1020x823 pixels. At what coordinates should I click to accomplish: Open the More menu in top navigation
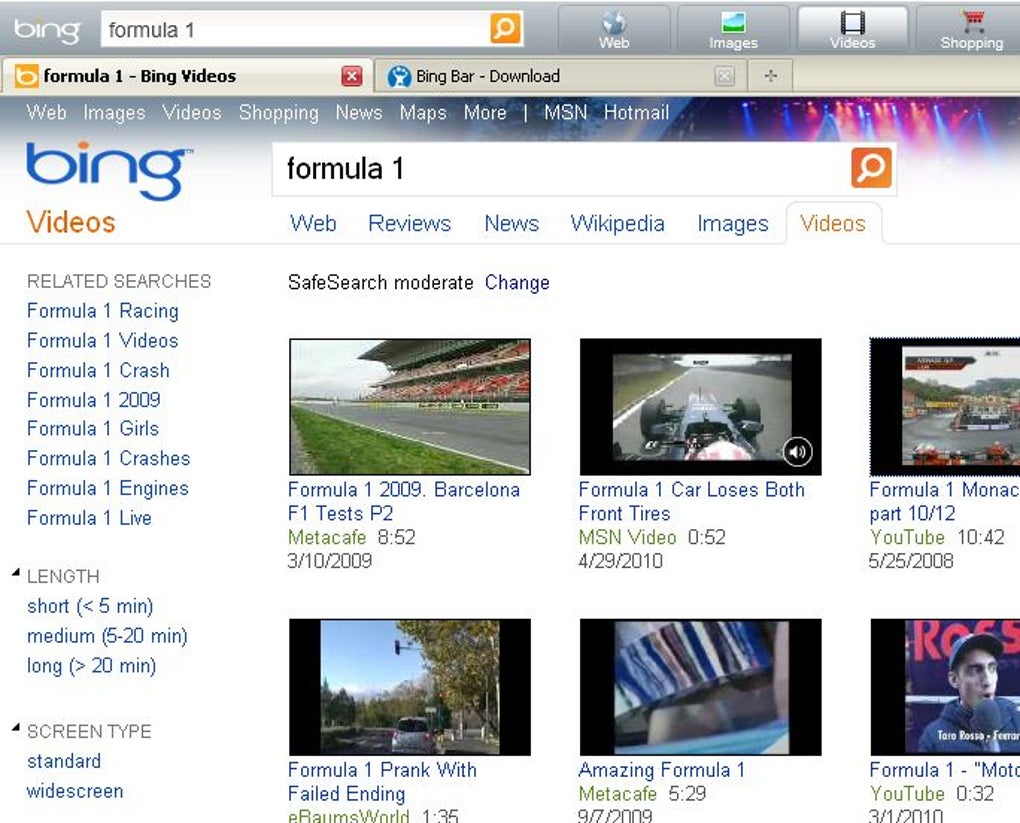(485, 113)
